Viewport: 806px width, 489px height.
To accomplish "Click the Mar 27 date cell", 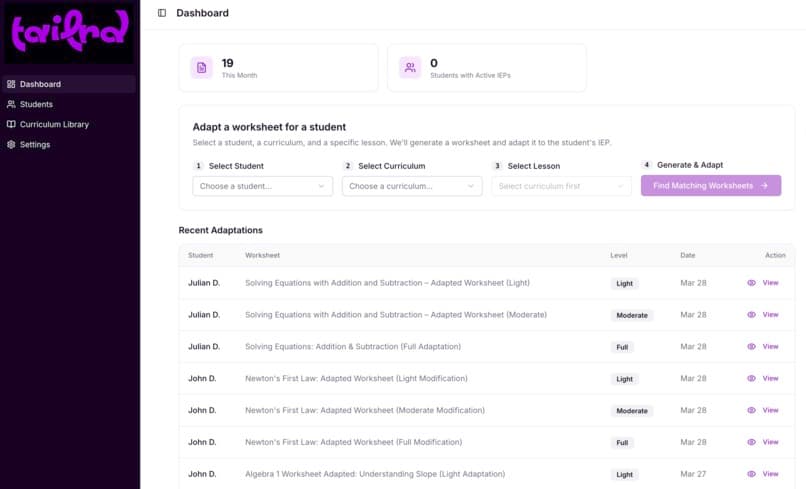I will point(693,474).
